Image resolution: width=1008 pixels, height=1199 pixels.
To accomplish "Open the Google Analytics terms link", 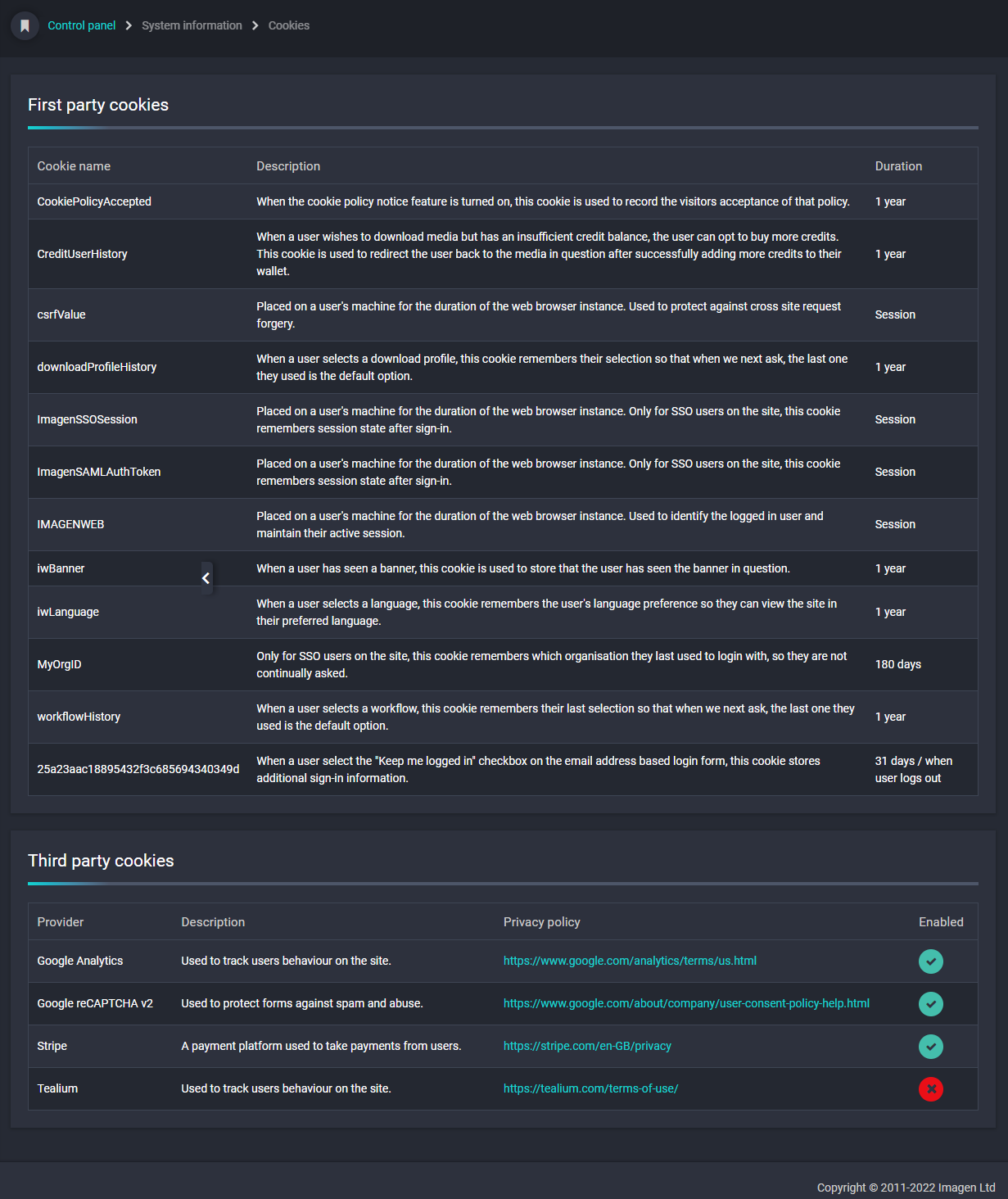I will pyautogui.click(x=630, y=961).
